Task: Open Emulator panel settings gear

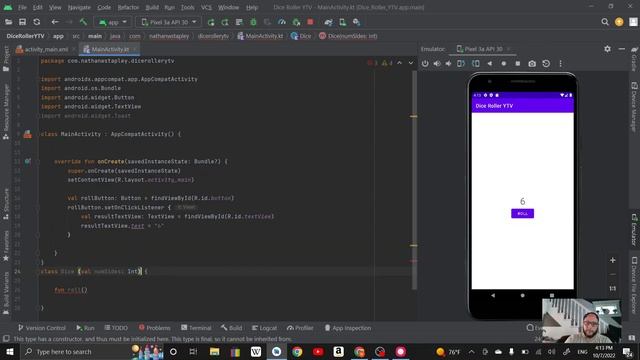Action: coord(607,49)
